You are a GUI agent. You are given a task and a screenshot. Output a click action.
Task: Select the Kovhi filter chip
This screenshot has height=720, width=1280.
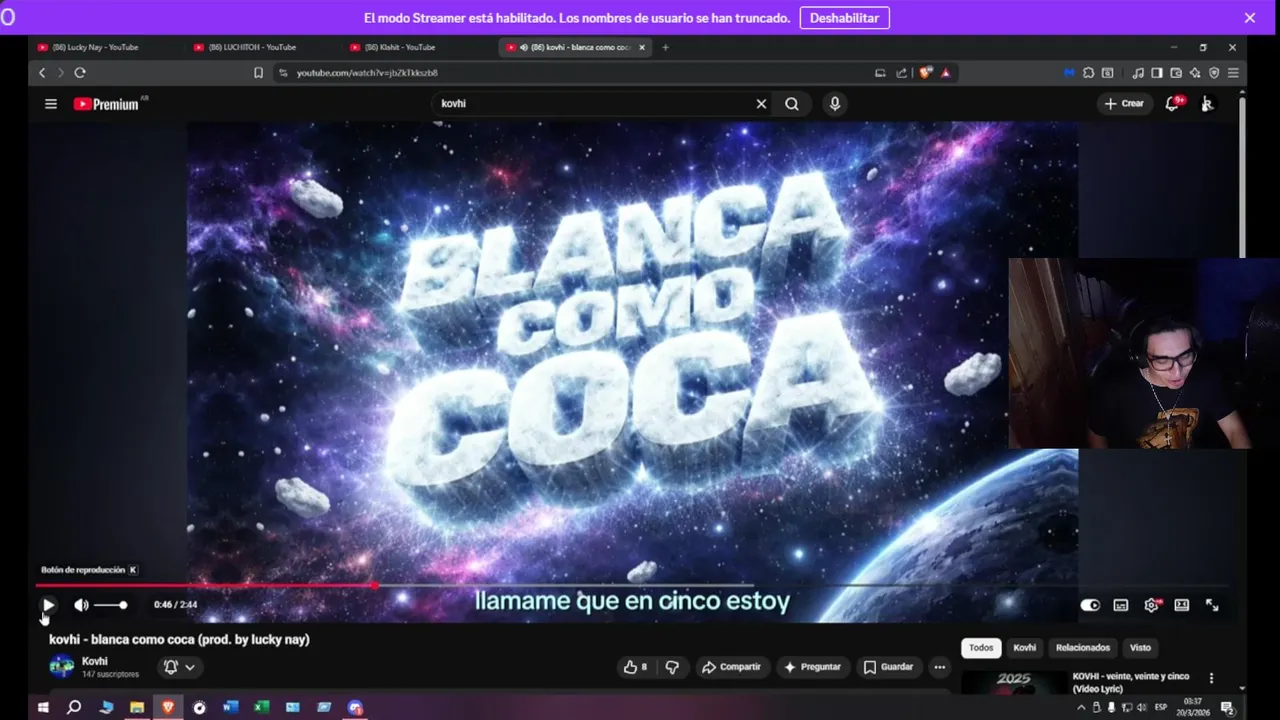pyautogui.click(x=1025, y=648)
